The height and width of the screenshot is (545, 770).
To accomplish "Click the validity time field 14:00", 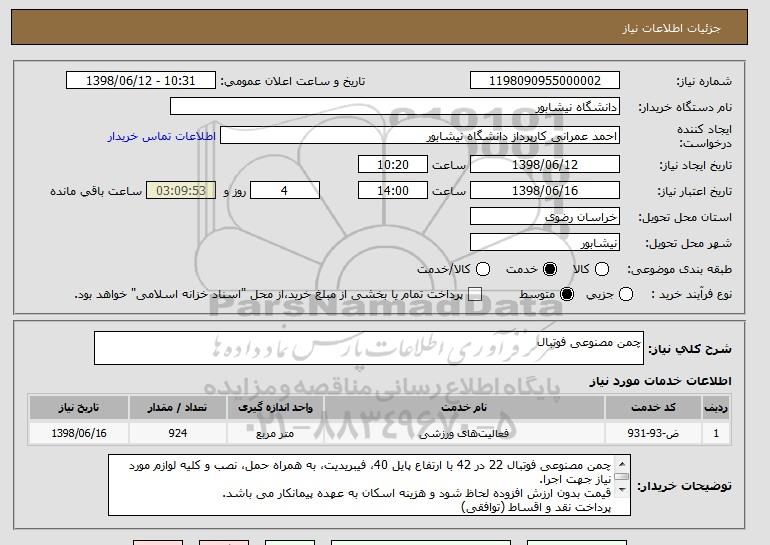I will tap(393, 191).
